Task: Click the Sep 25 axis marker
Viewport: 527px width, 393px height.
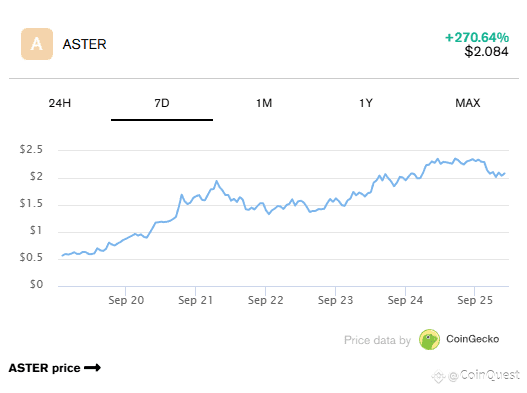Action: pos(475,300)
